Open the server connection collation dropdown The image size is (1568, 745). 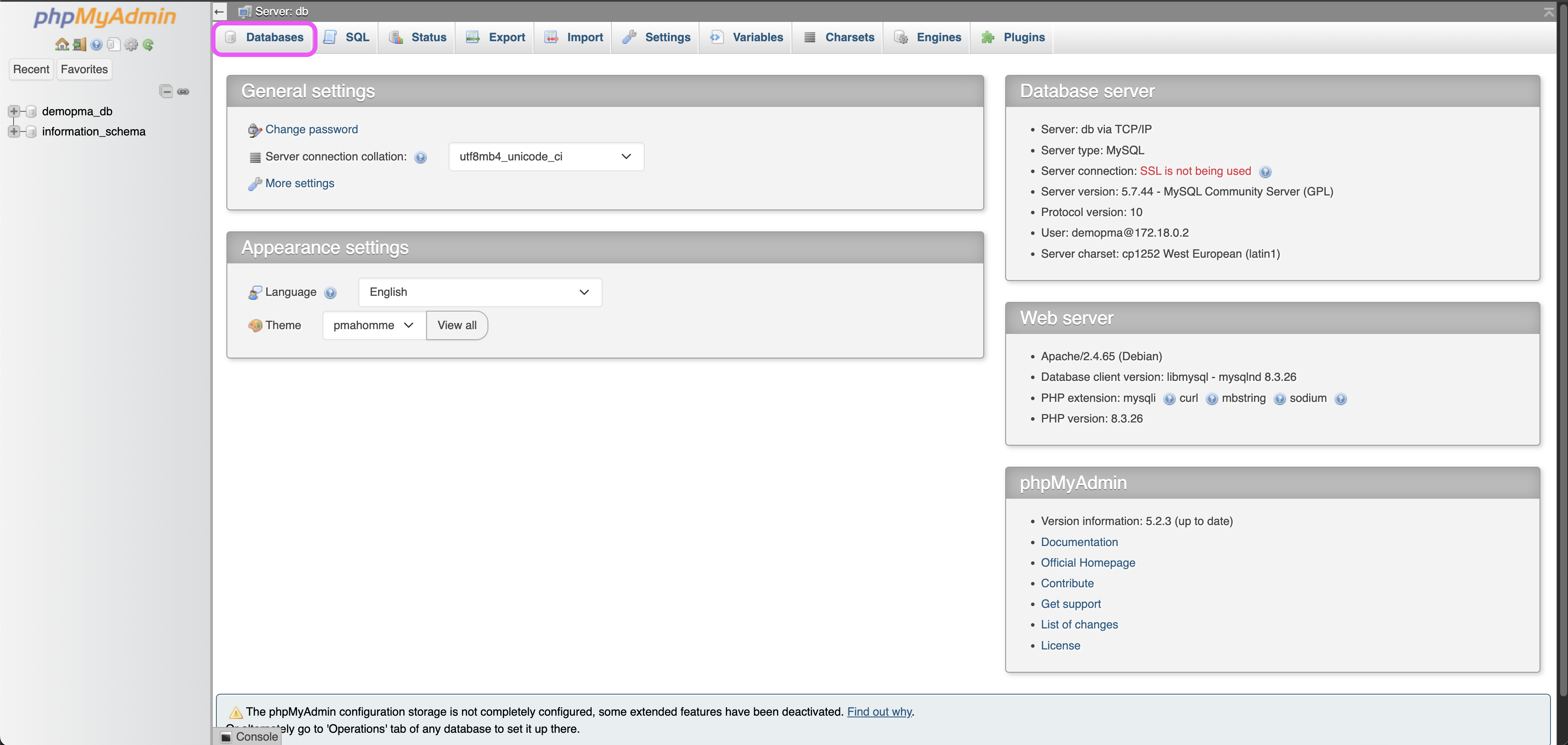click(x=545, y=156)
